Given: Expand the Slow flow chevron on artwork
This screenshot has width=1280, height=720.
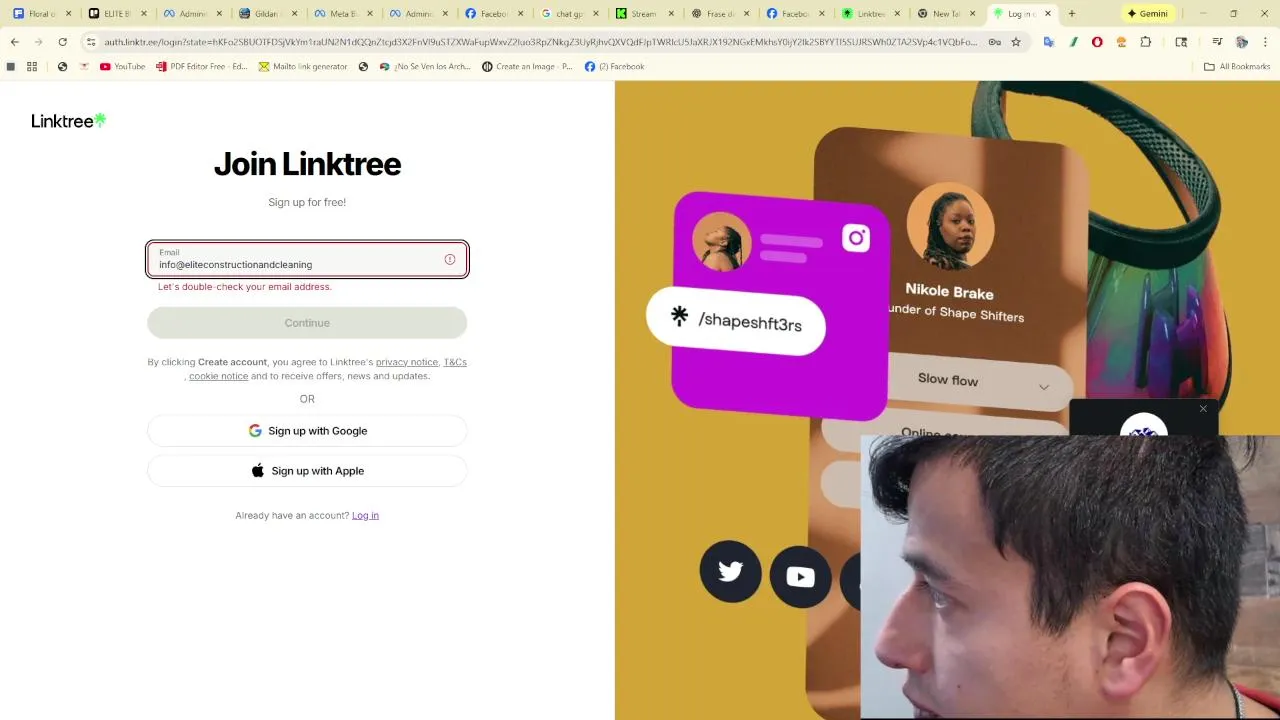Looking at the screenshot, I should point(1043,387).
